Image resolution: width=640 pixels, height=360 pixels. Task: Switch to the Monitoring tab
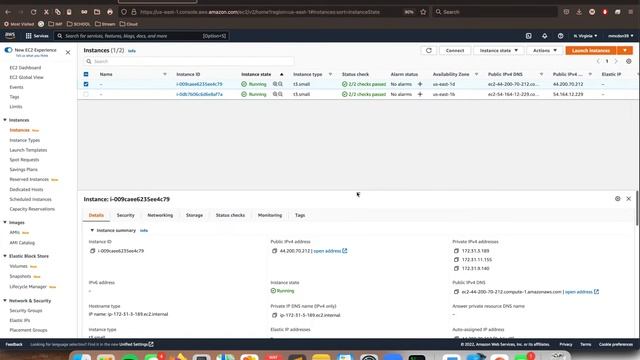coord(270,215)
